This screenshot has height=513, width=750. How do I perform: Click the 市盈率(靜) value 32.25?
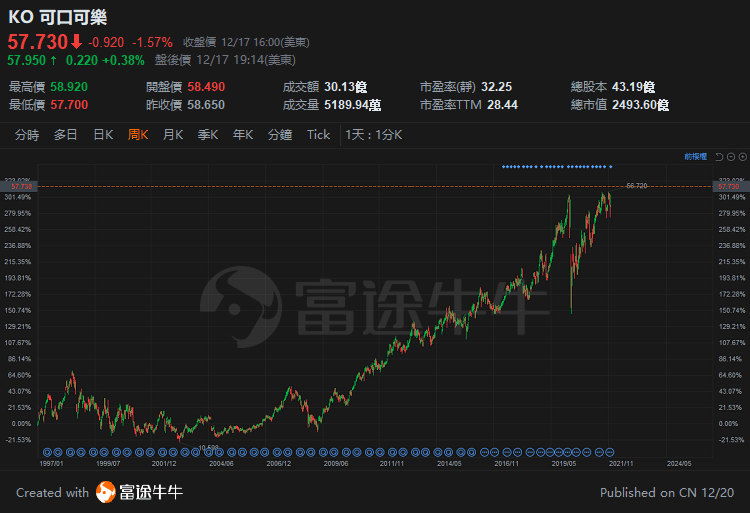[x=496, y=87]
